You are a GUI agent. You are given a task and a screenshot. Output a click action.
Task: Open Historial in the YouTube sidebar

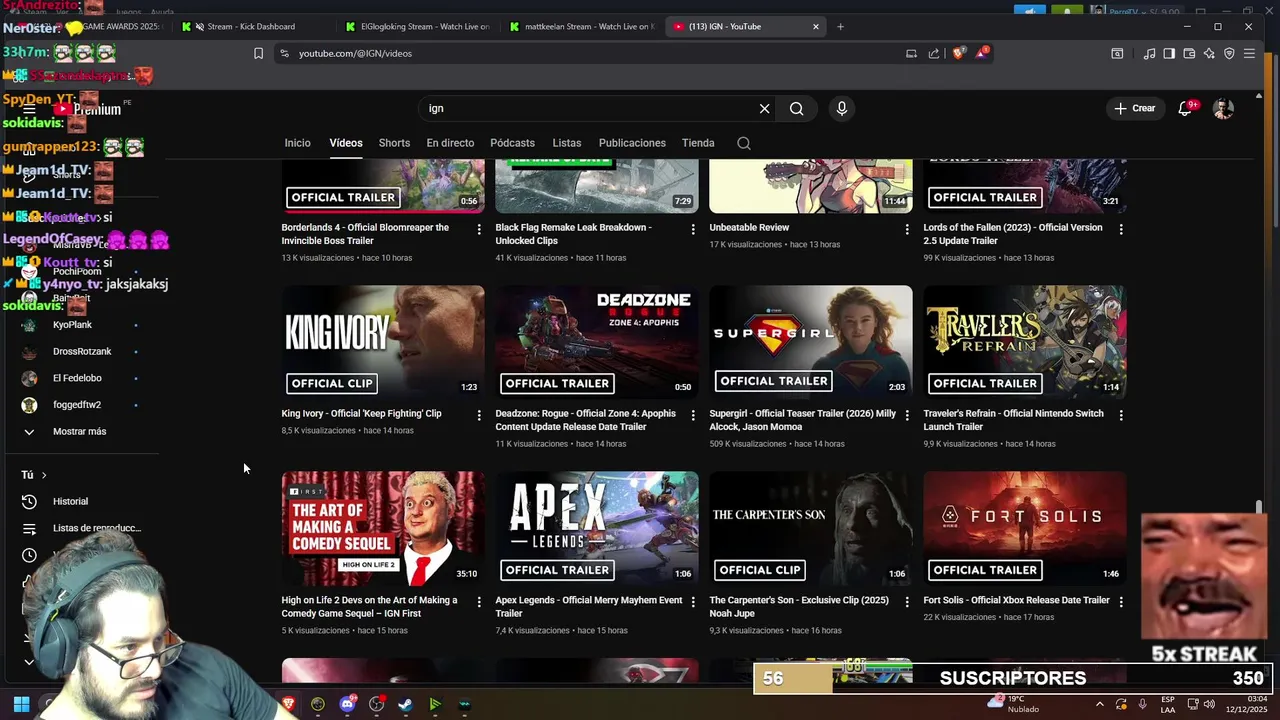click(70, 501)
